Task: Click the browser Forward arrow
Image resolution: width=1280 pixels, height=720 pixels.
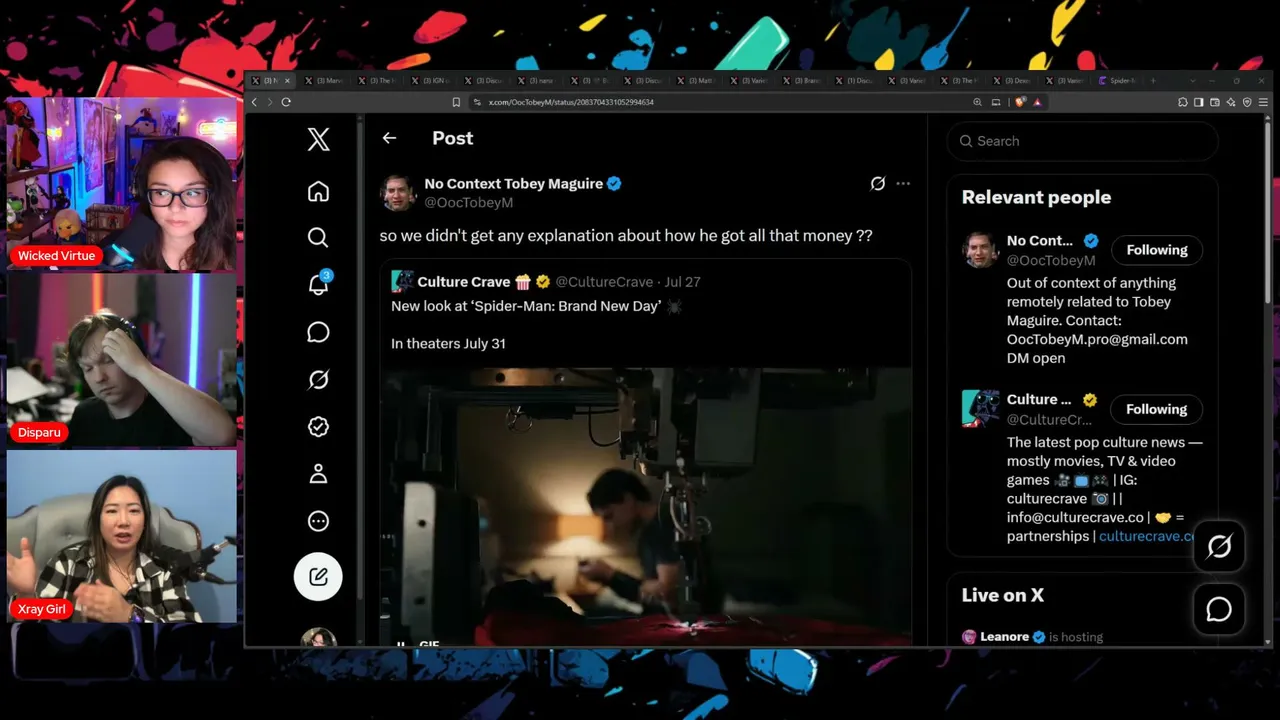Action: point(269,102)
